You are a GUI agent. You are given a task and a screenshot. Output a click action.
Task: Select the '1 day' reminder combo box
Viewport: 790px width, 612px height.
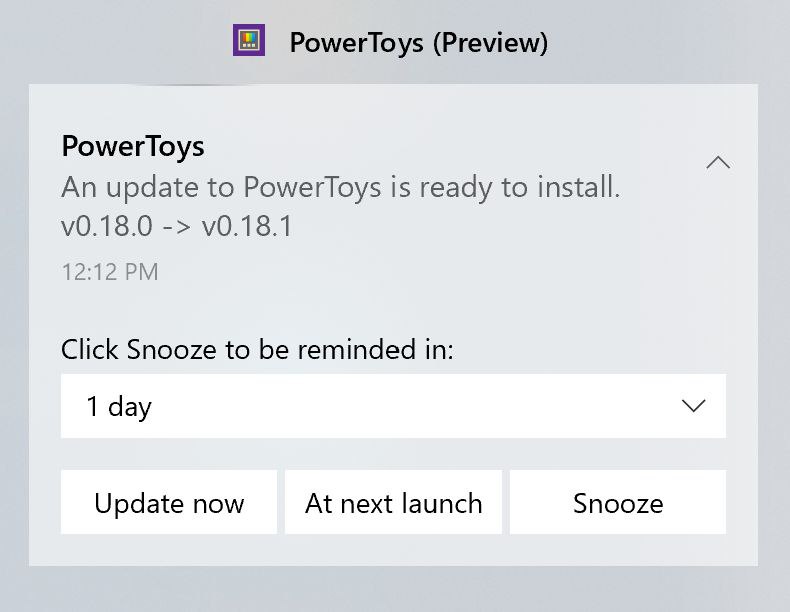click(x=393, y=406)
